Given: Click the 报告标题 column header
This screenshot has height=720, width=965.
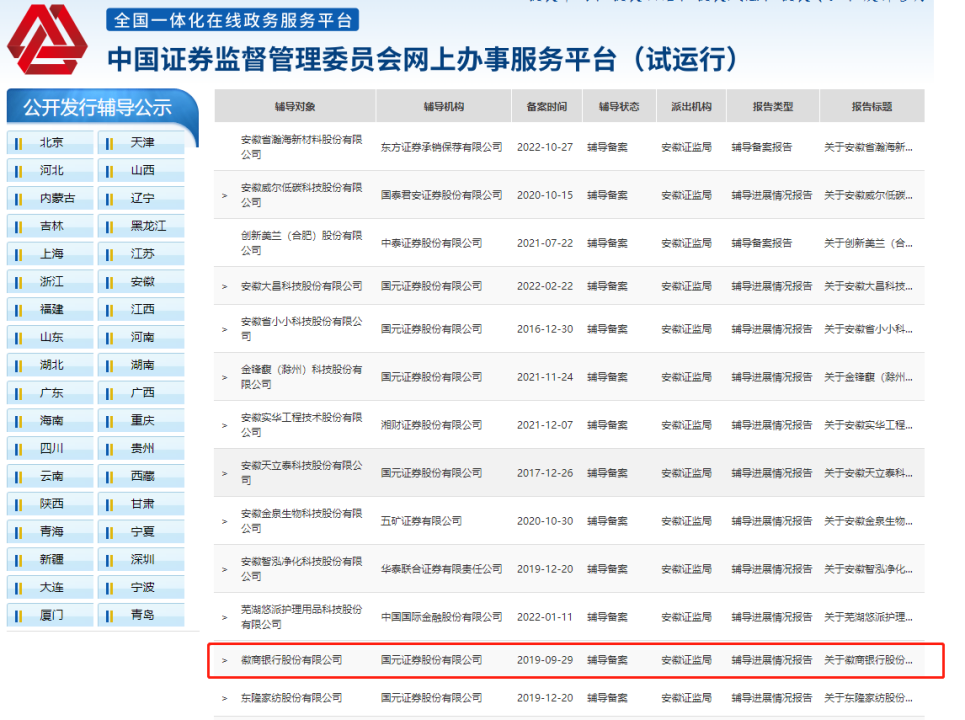Looking at the screenshot, I should [x=872, y=106].
